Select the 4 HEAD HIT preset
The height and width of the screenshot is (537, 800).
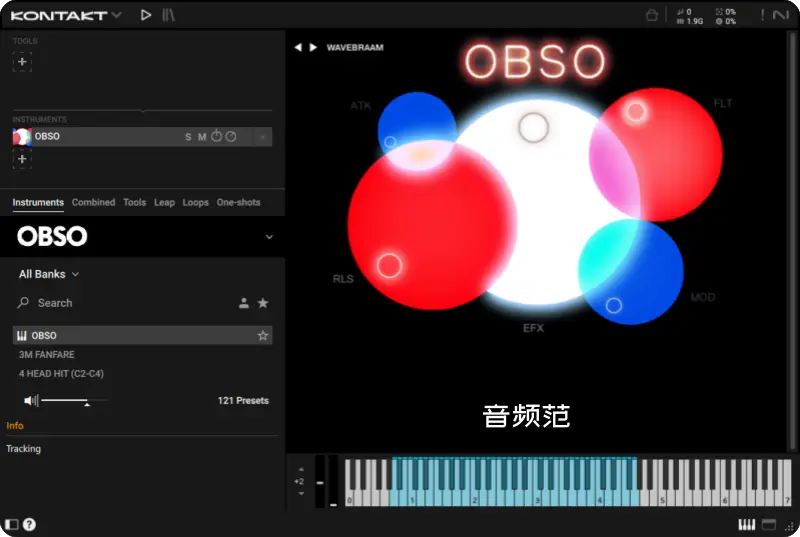pyautogui.click(x=61, y=374)
